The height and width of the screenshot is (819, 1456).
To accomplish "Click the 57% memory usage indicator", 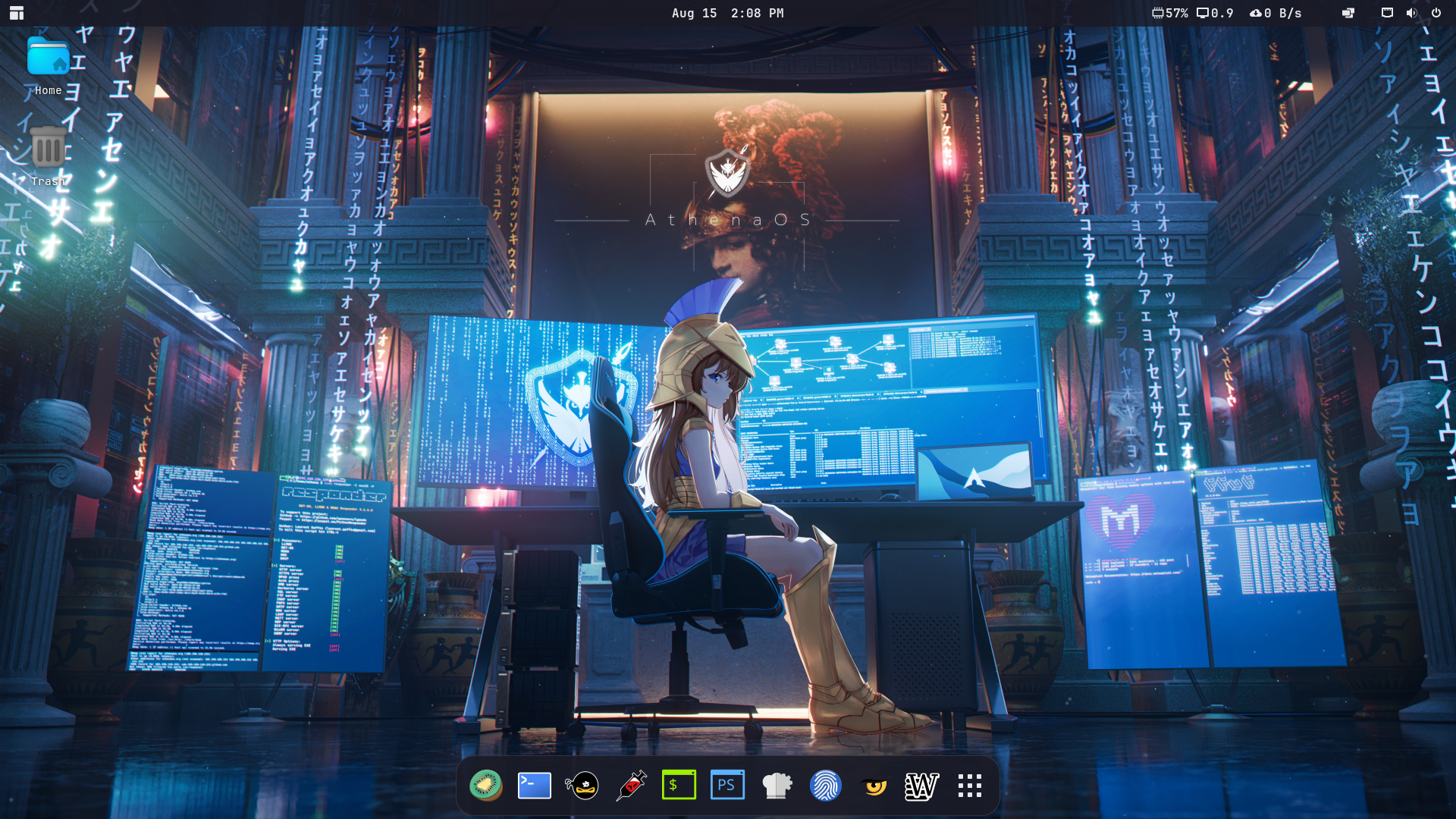I will click(1170, 13).
